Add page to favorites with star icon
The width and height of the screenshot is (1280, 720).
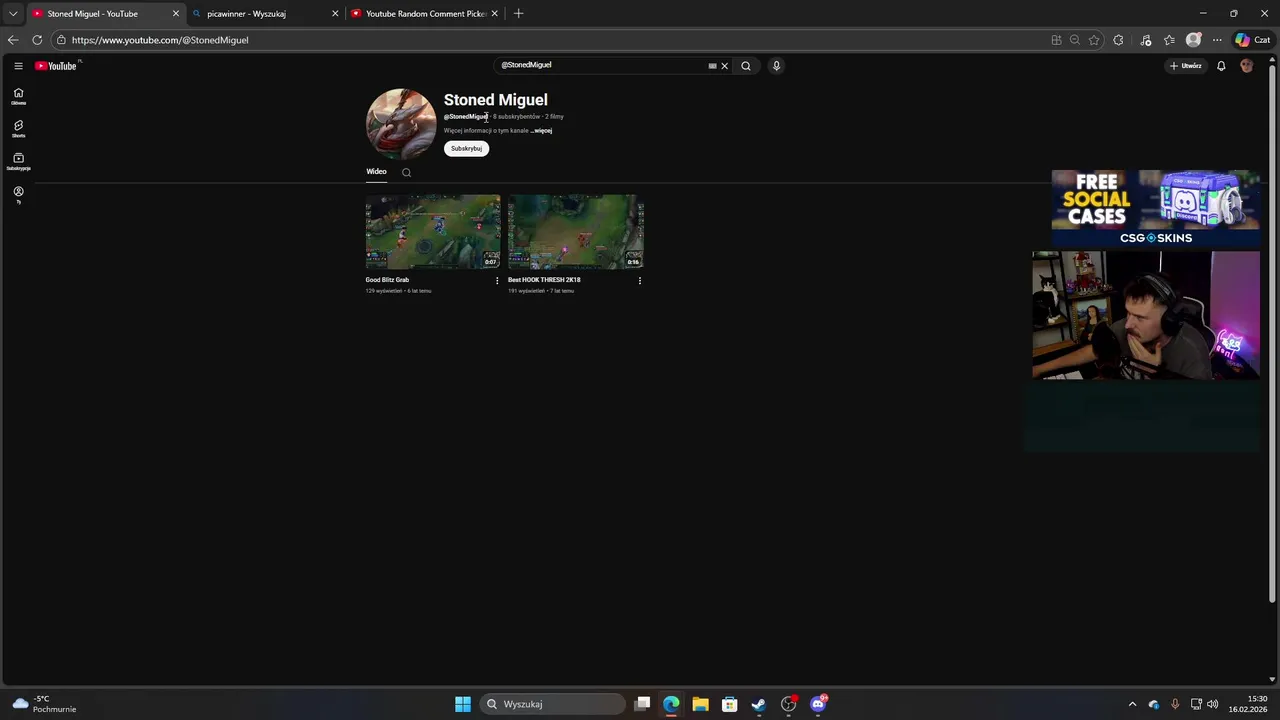(x=1094, y=40)
